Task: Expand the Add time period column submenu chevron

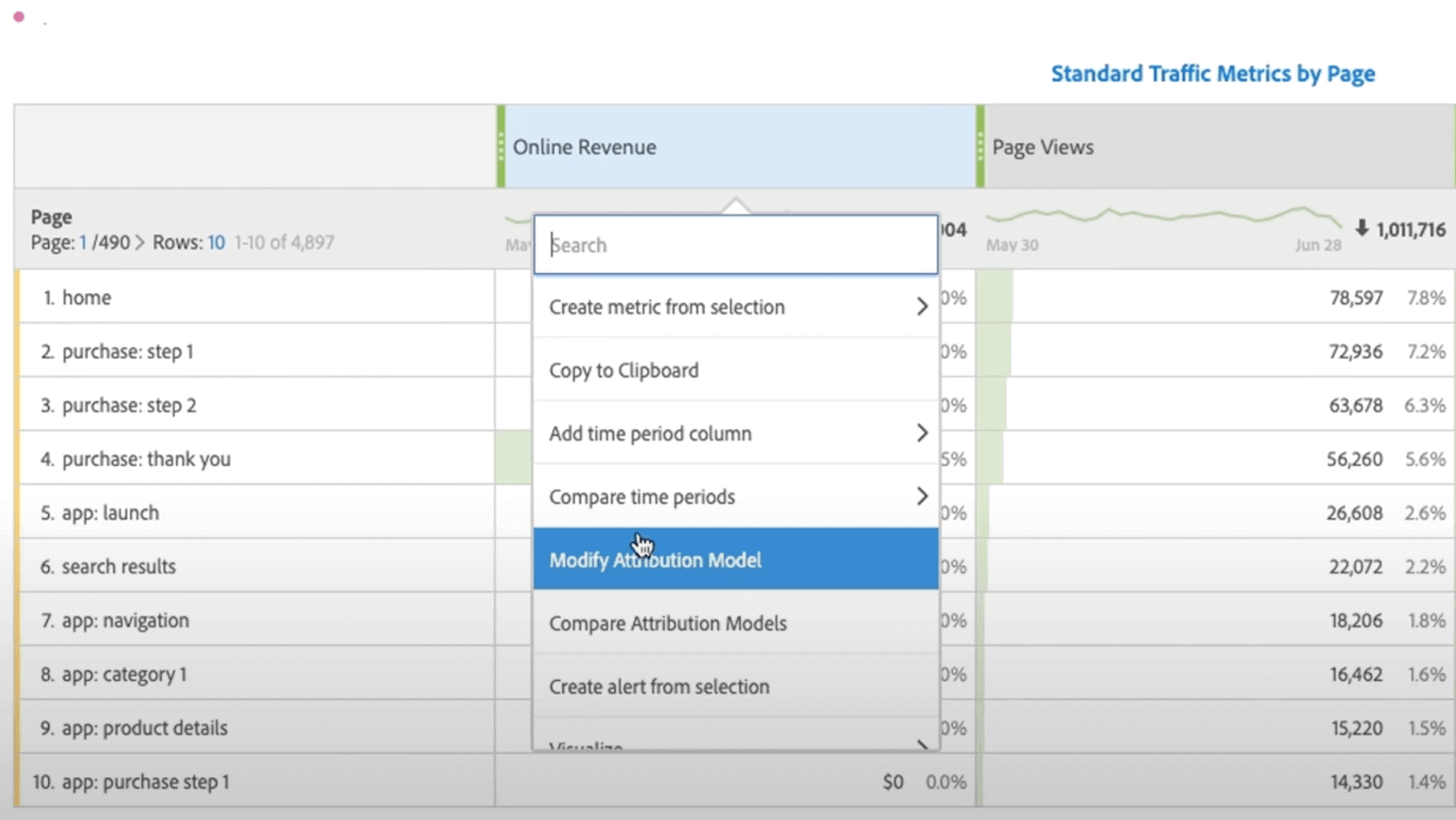Action: click(x=922, y=433)
